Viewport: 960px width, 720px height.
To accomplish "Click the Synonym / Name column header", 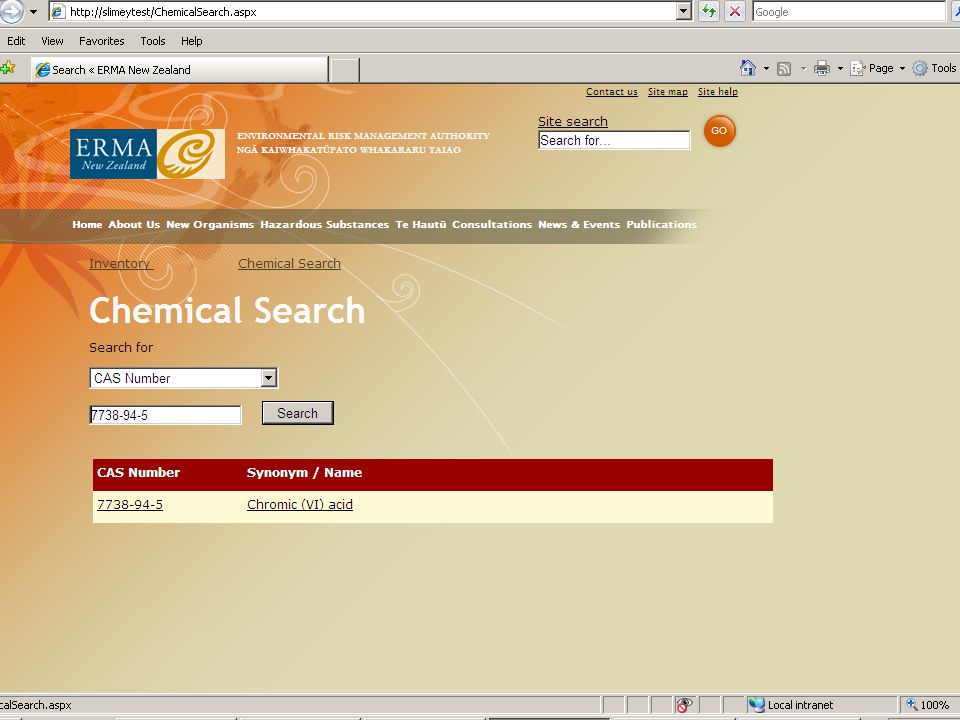I will [304, 473].
